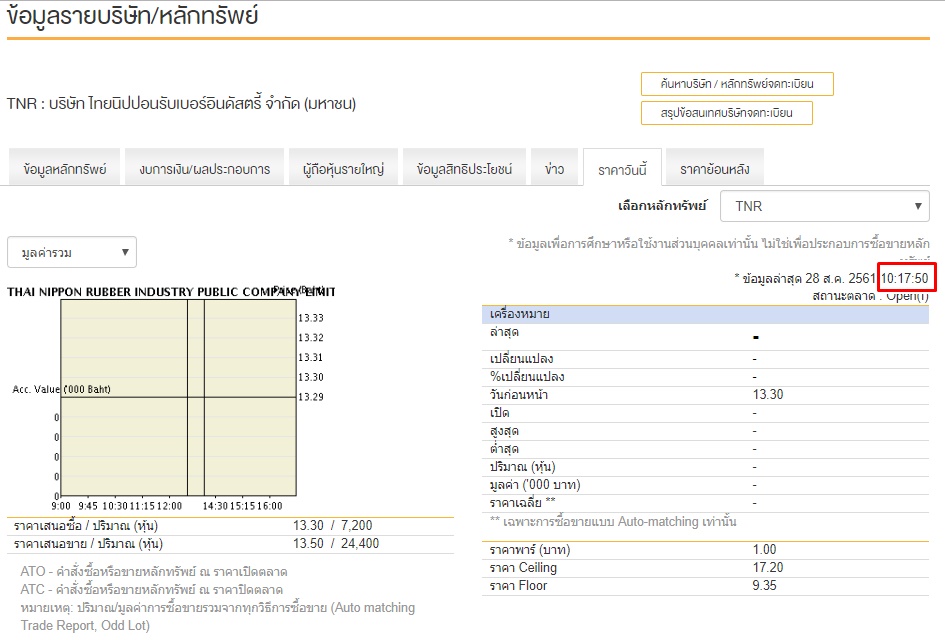
Task: Click the วันก่อนหน้า row label
Action: (518, 395)
